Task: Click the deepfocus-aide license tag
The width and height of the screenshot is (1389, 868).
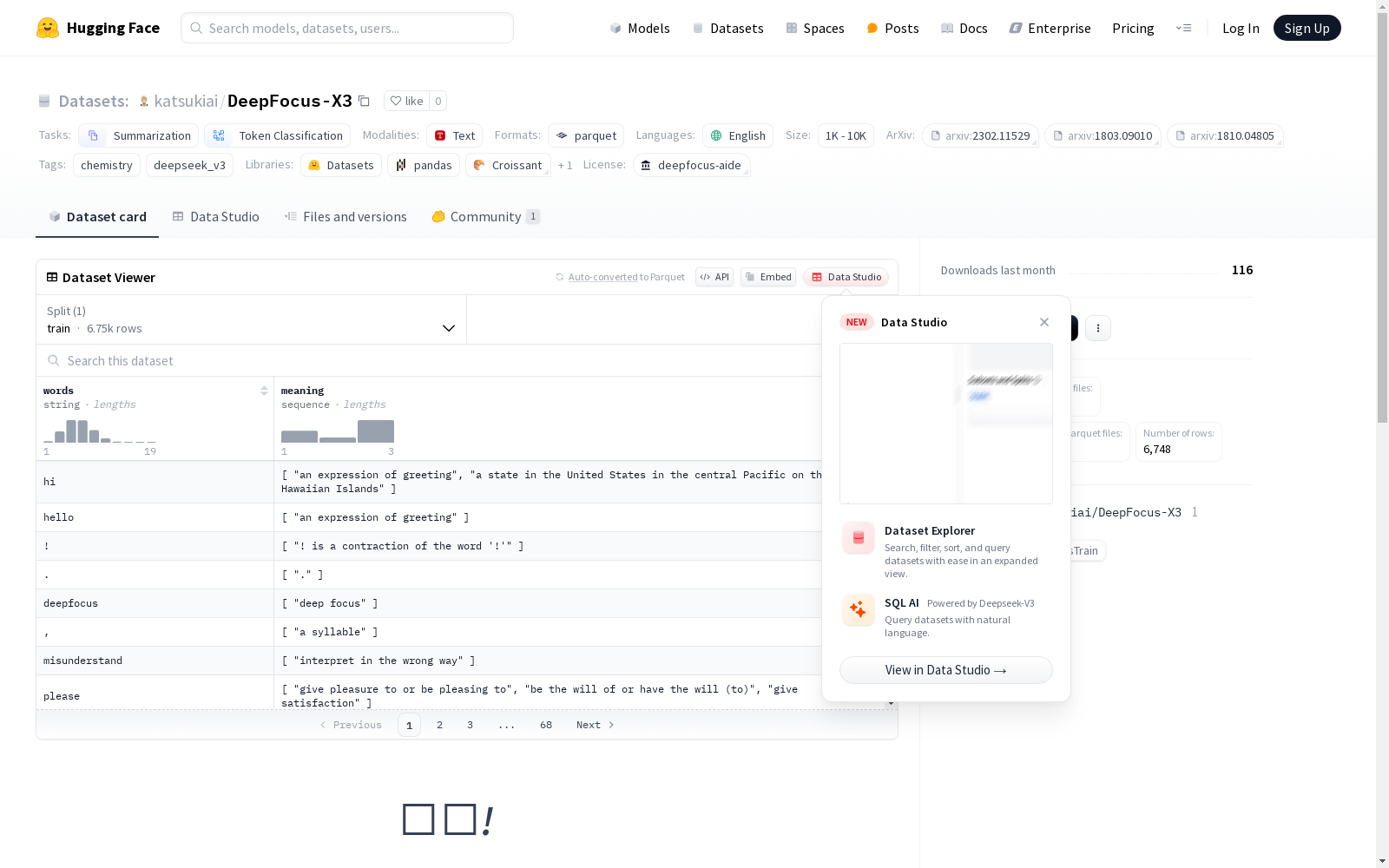Action: (x=692, y=165)
